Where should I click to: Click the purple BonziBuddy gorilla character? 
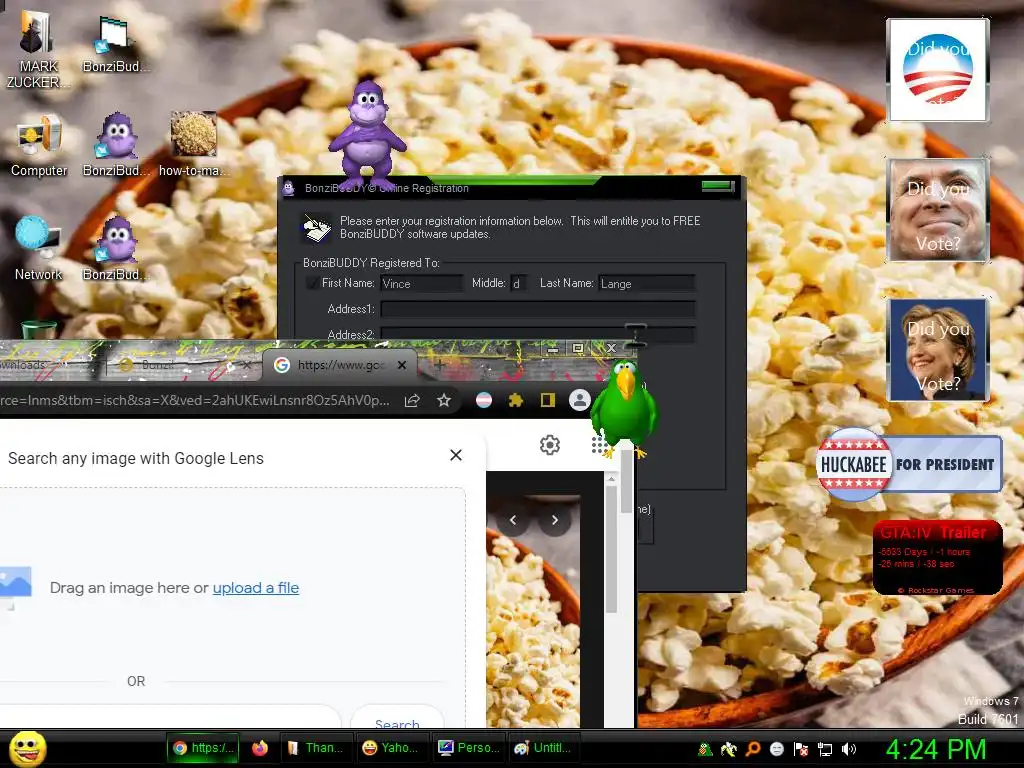point(367,135)
